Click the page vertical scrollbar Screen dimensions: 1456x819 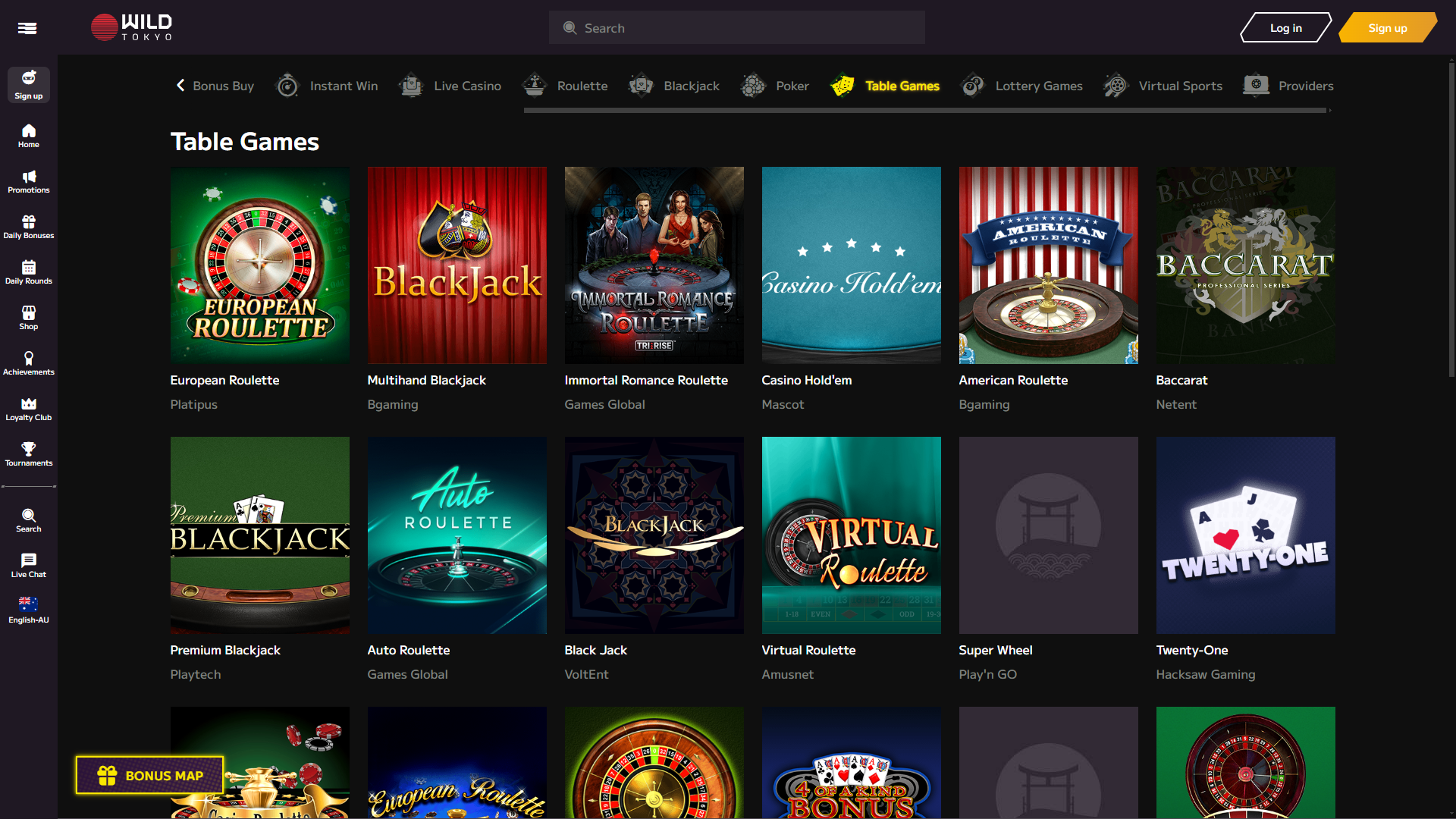[x=1451, y=220]
